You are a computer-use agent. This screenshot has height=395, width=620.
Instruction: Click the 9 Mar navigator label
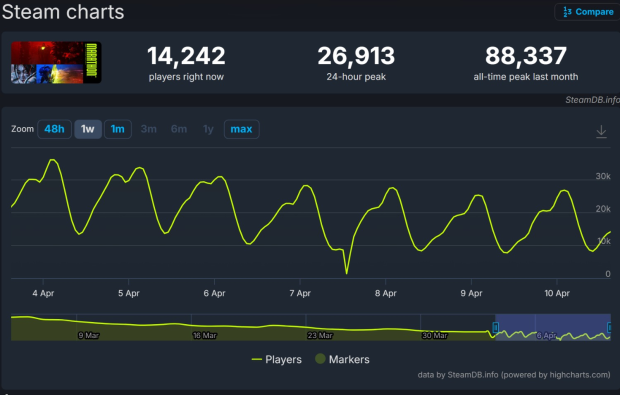[89, 335]
